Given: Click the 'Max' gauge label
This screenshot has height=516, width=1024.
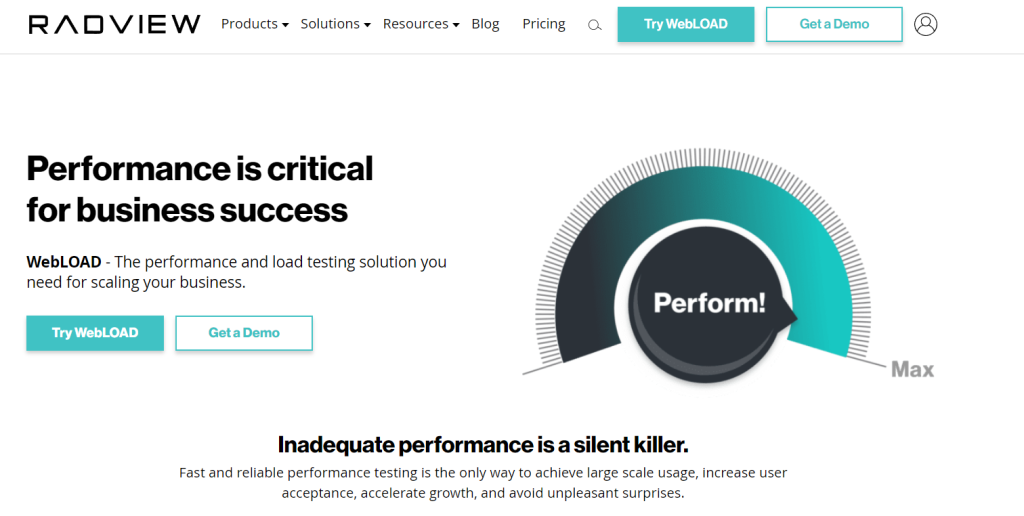Looking at the screenshot, I should 912,370.
